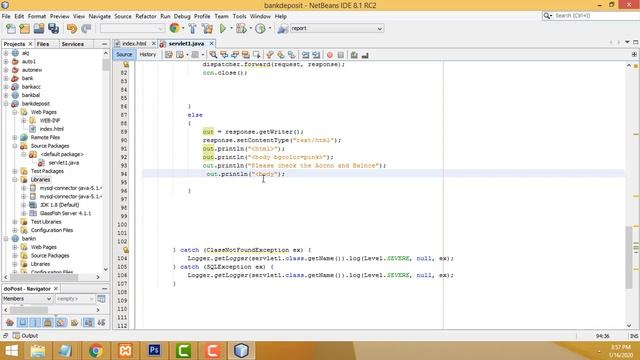Select index.html in Projects tree

click(51, 129)
